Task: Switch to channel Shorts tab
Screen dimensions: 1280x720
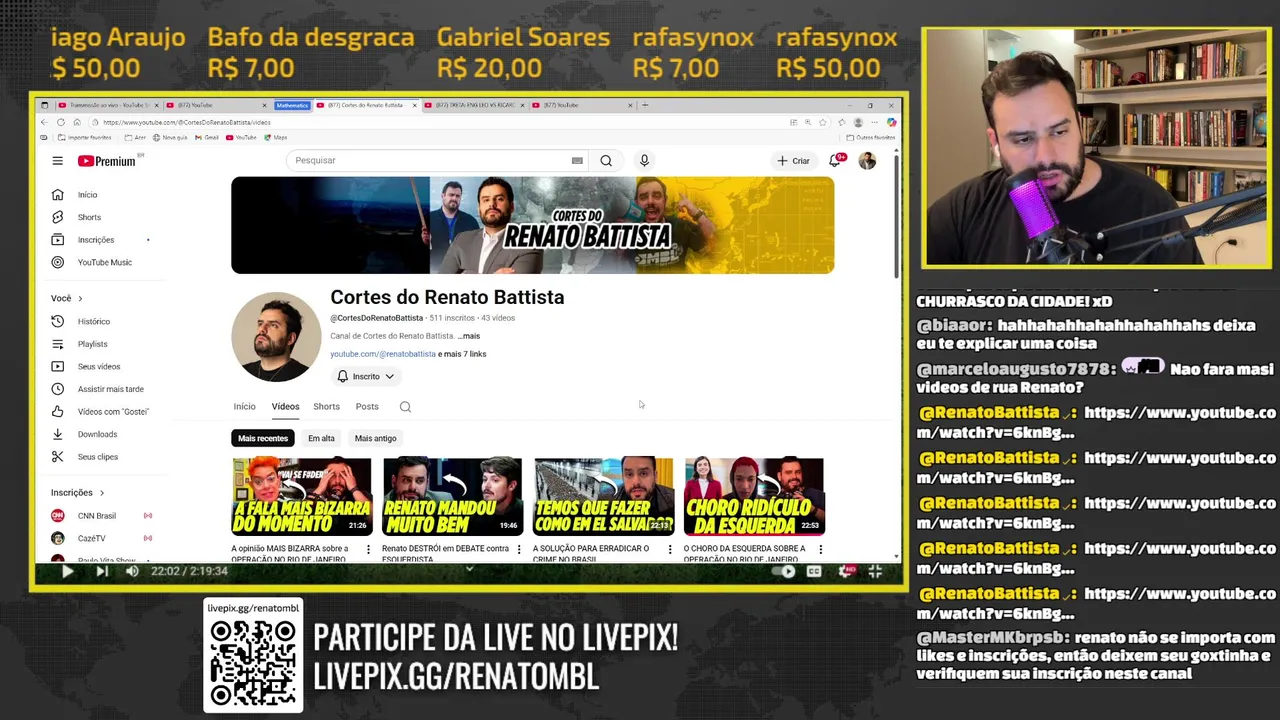Action: click(326, 407)
